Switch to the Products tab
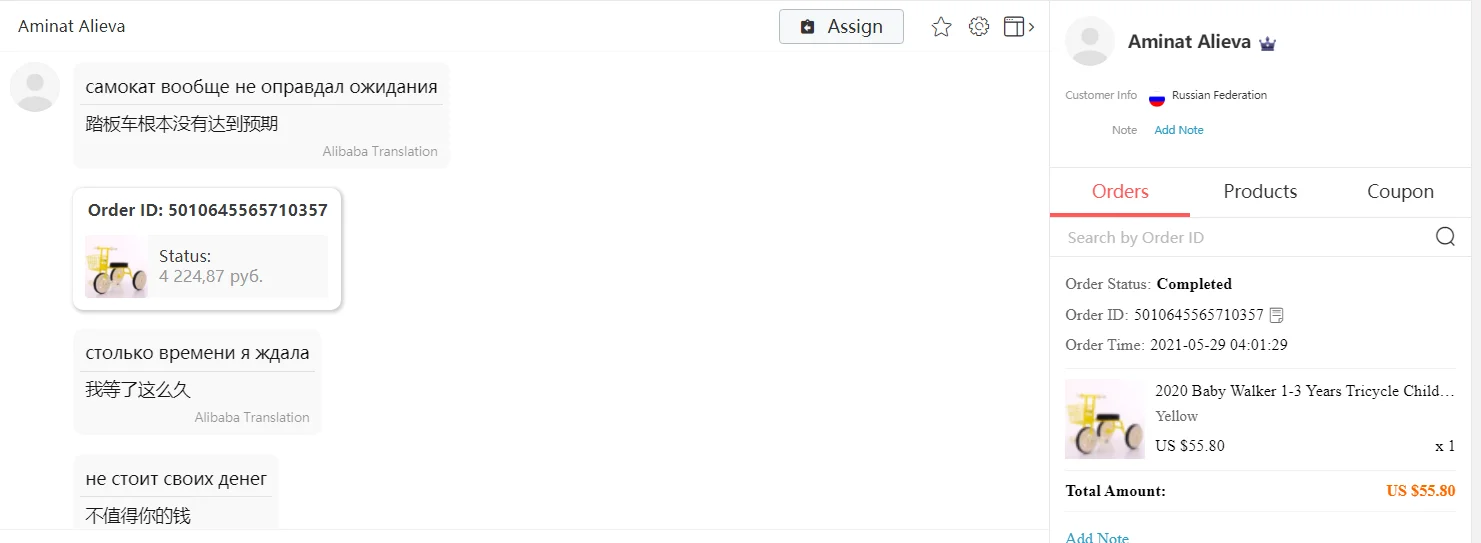The width and height of the screenshot is (1481, 543). pos(1260,192)
